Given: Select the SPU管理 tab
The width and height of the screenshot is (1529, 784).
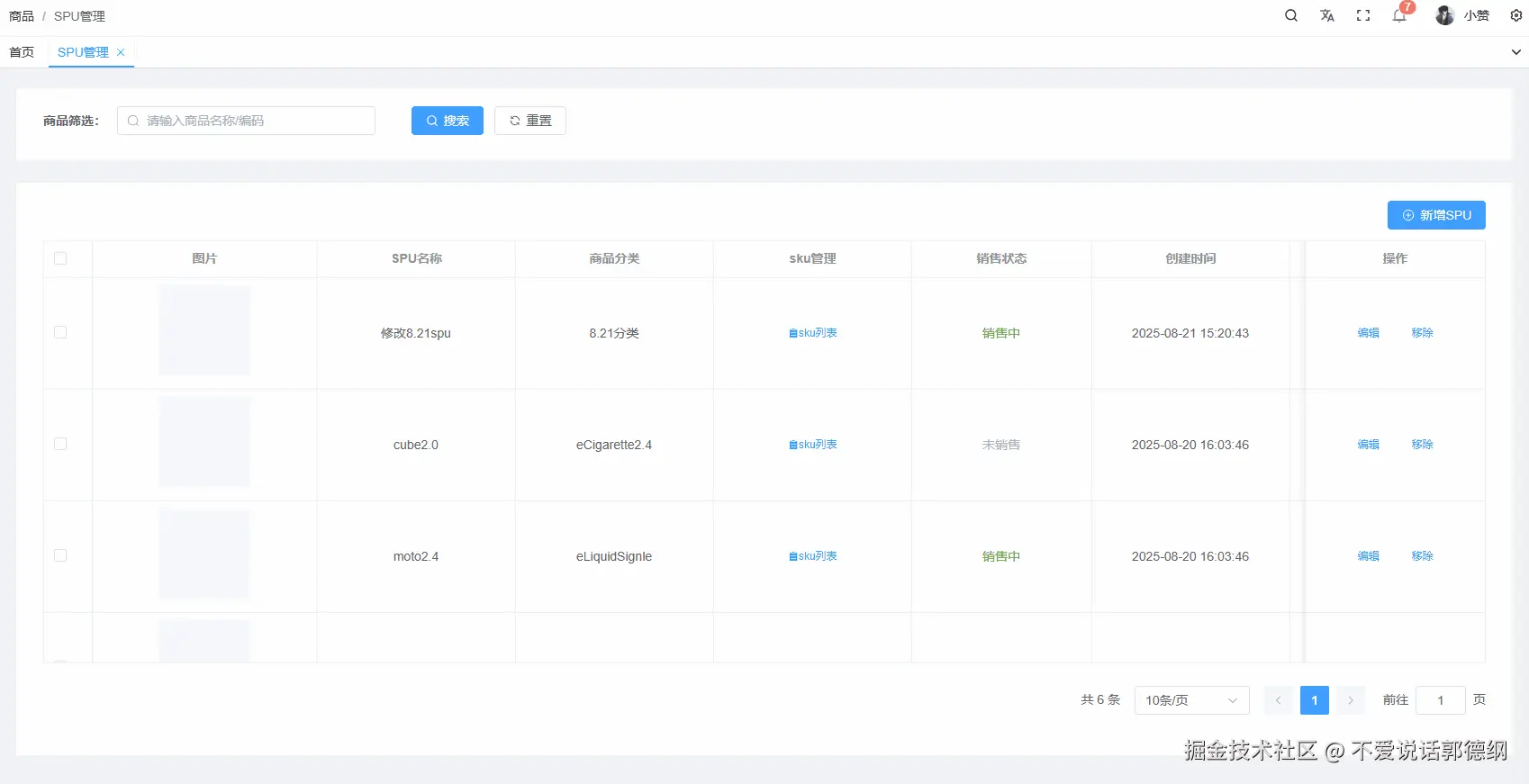Looking at the screenshot, I should 83,52.
